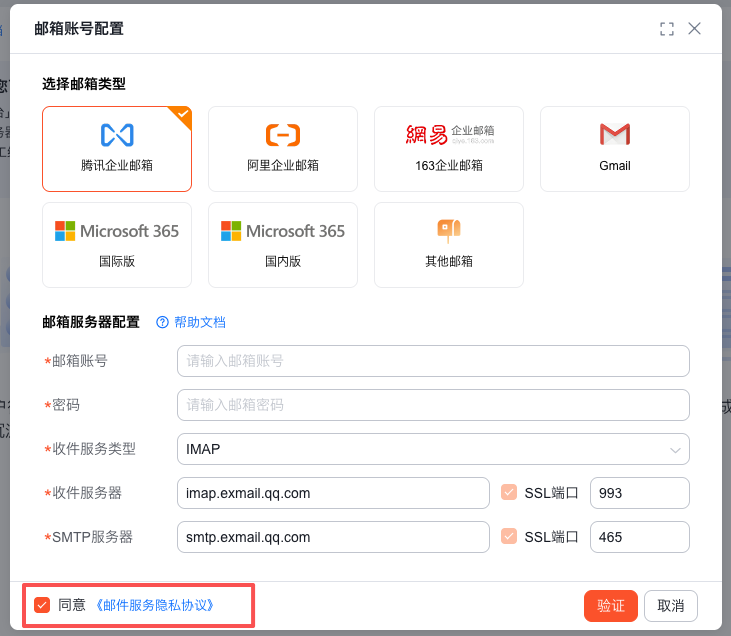This screenshot has width=731, height=636.
Task: Toggle SSL checkbox for 收件服务器
Action: [509, 492]
